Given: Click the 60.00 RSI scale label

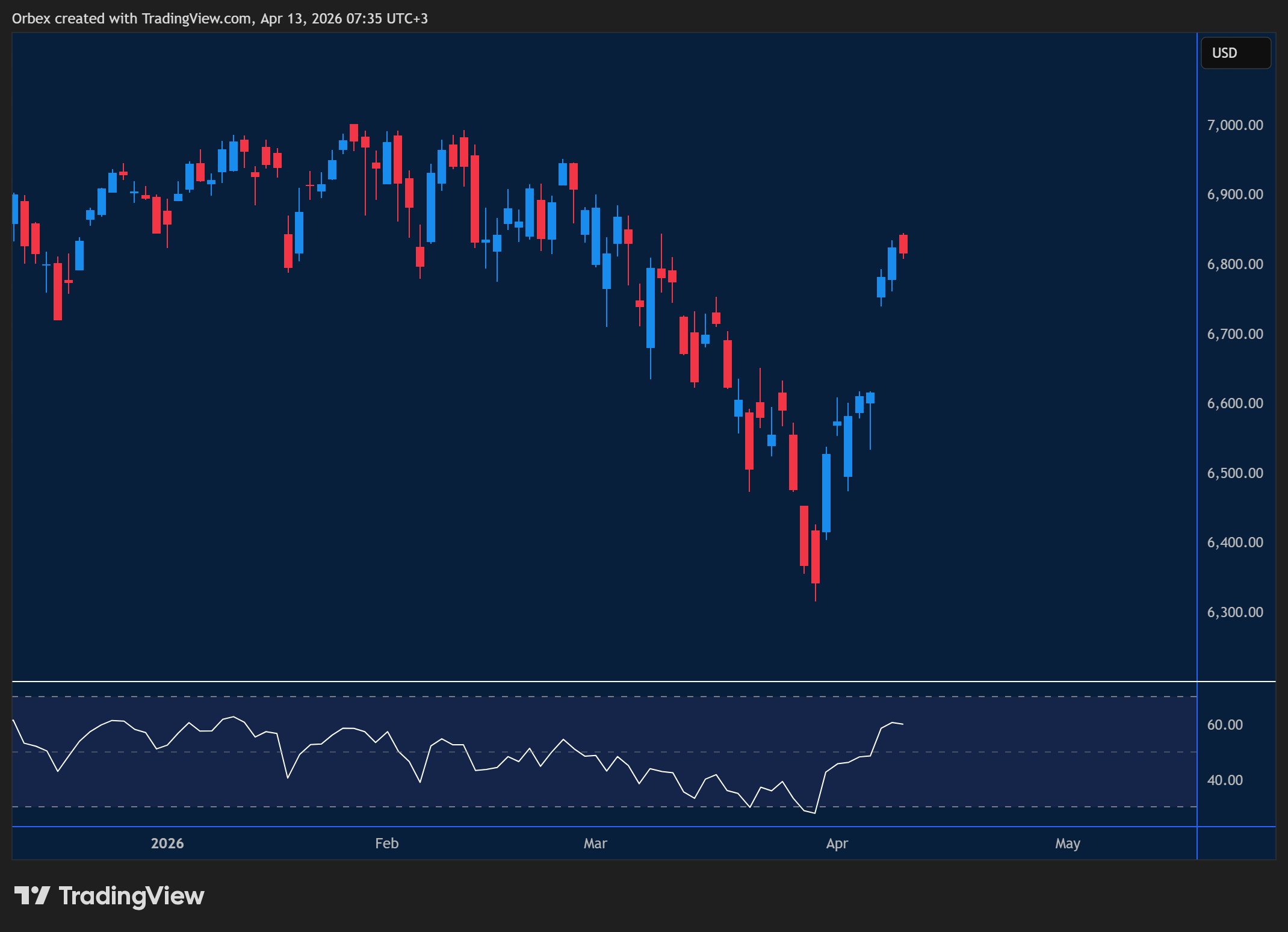Looking at the screenshot, I should tap(1224, 725).
